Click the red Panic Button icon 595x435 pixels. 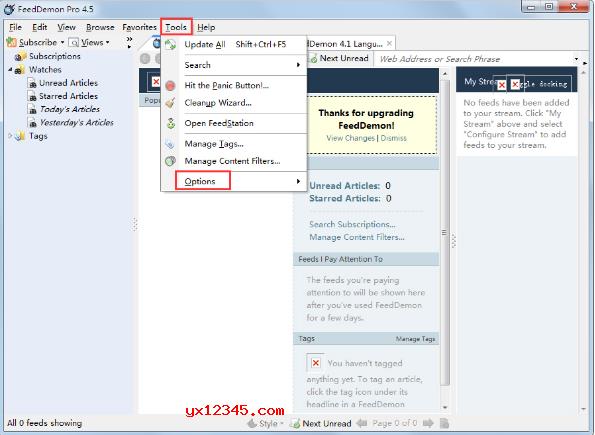[170, 85]
